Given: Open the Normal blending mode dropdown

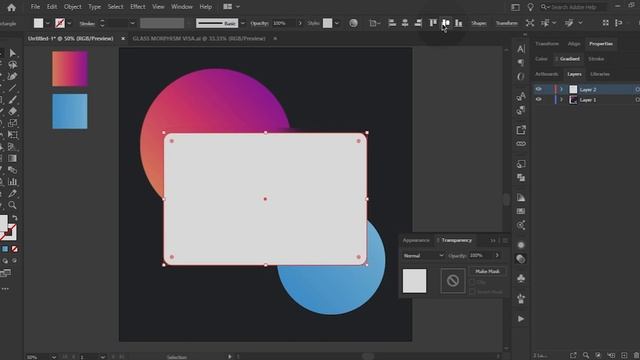Looking at the screenshot, I should [x=423, y=256].
